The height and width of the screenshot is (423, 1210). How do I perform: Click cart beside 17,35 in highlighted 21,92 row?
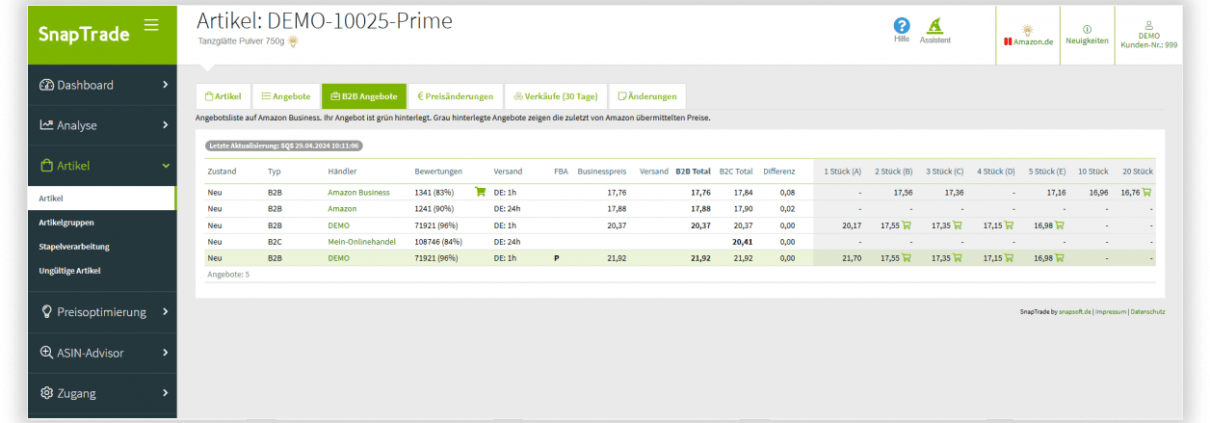pos(958,257)
